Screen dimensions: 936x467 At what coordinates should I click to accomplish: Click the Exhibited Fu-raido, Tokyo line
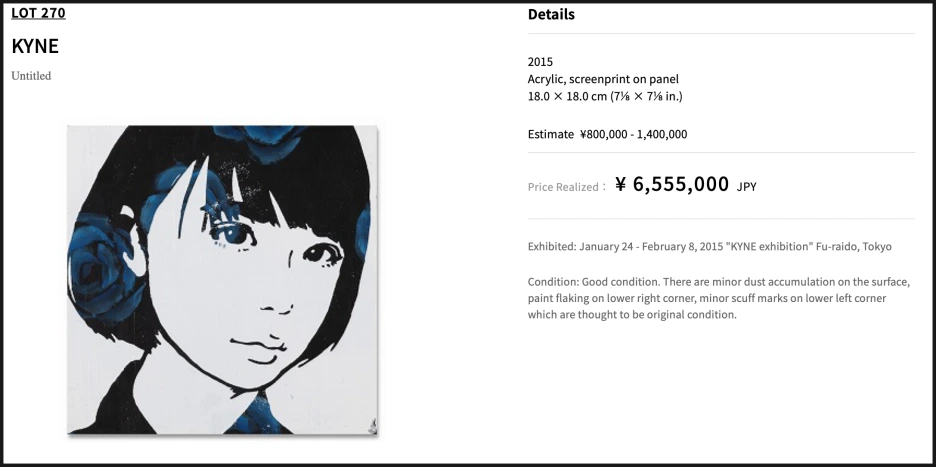[709, 246]
